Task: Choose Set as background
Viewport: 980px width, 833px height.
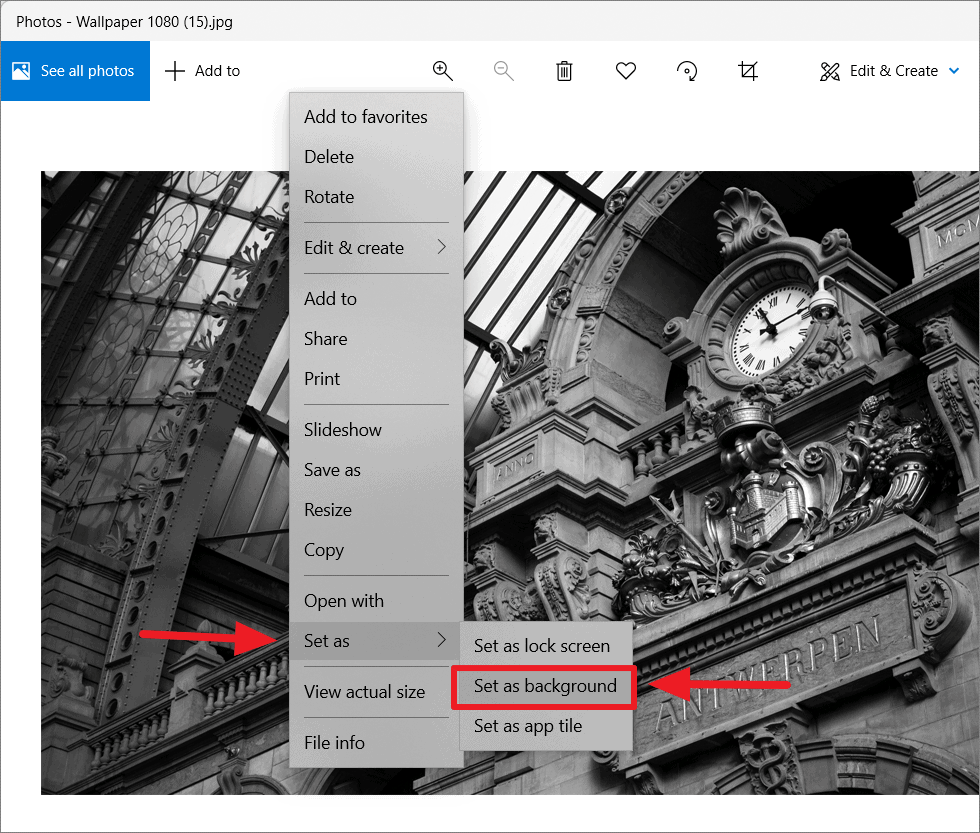Action: tap(544, 686)
